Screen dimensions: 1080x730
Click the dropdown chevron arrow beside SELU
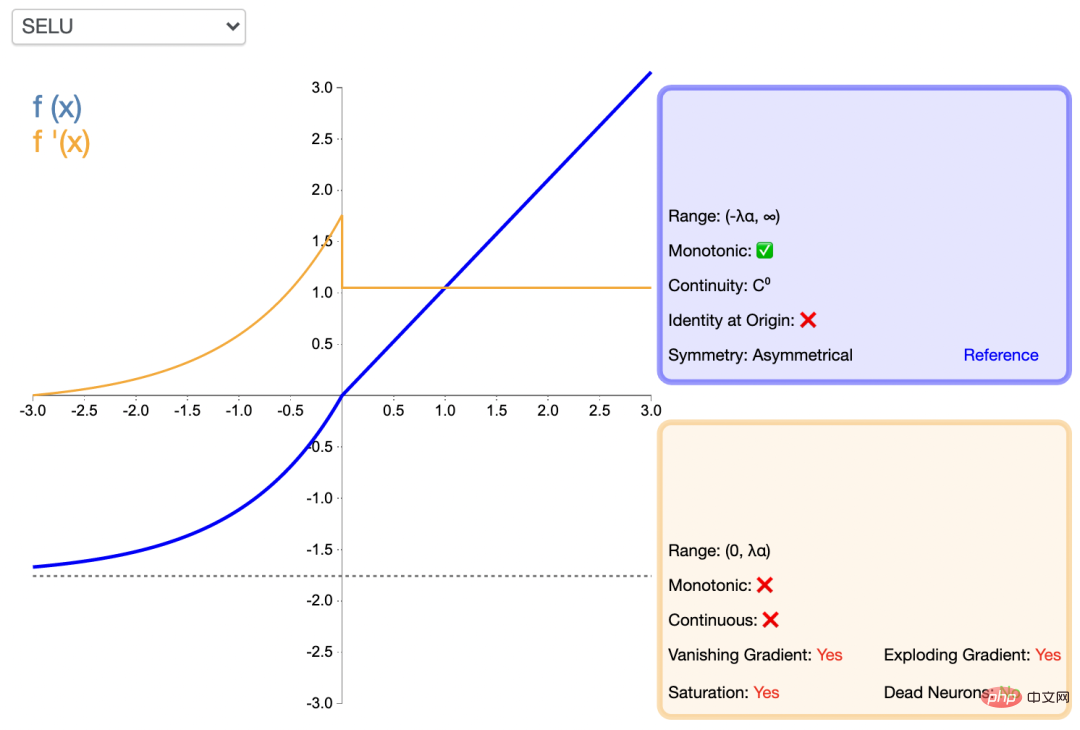233,27
